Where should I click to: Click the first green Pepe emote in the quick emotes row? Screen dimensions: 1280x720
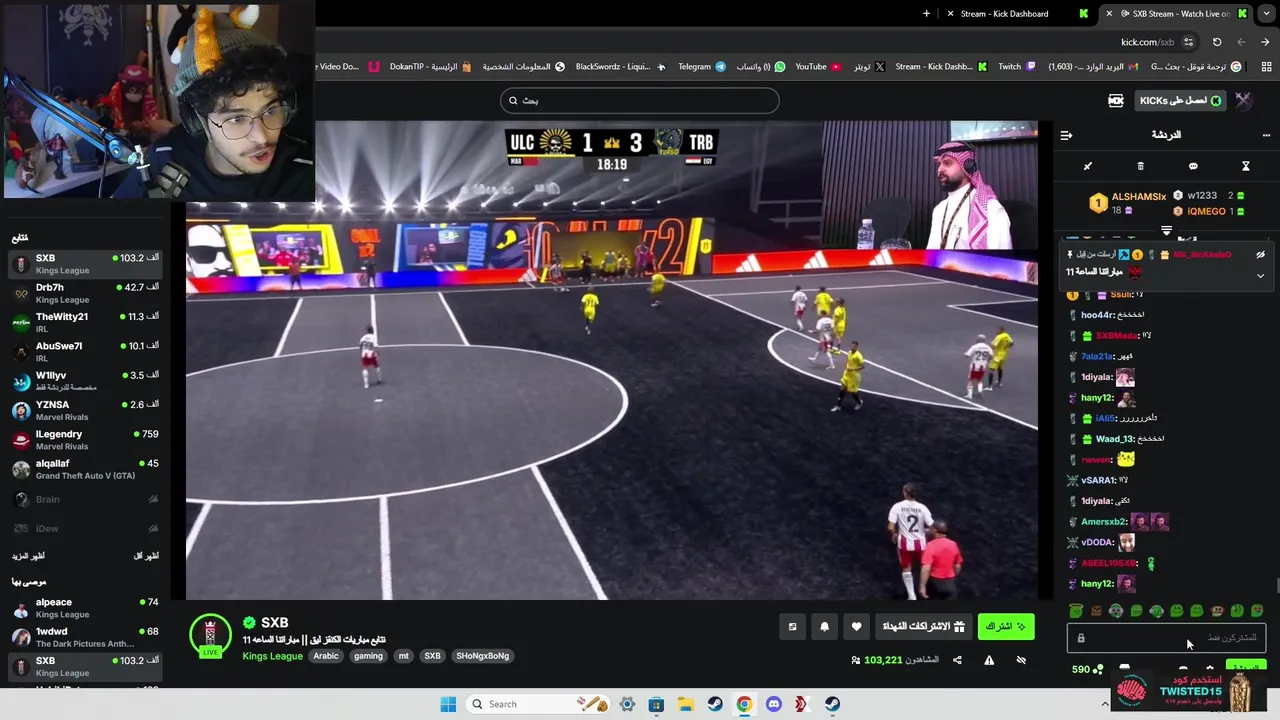[x=1076, y=611]
